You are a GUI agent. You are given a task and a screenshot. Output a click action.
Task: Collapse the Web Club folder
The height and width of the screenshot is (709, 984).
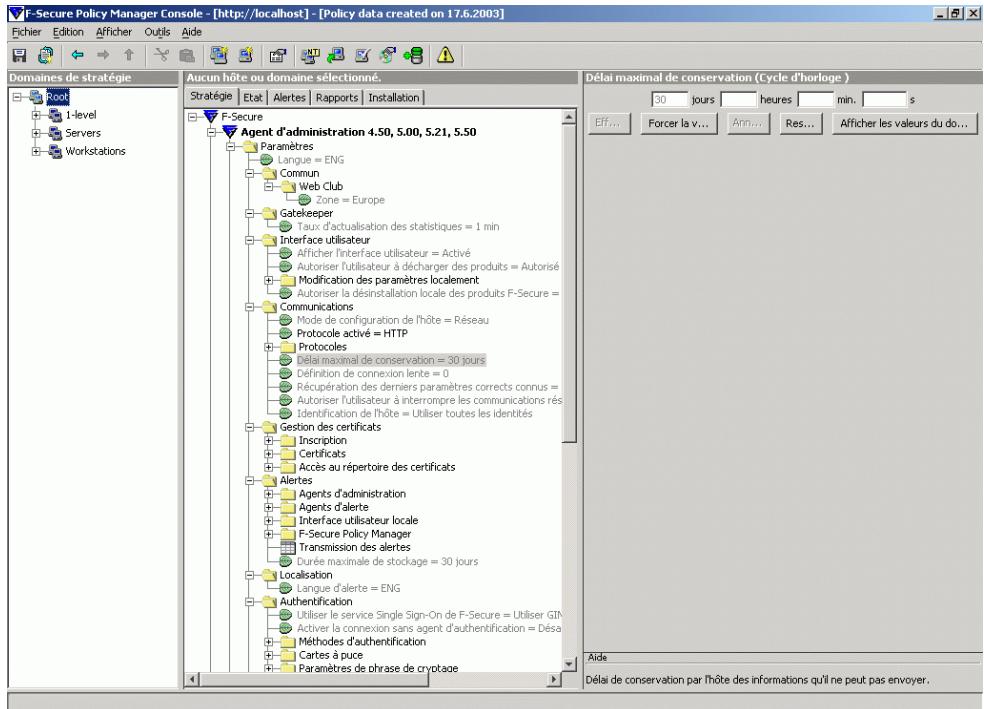click(269, 186)
